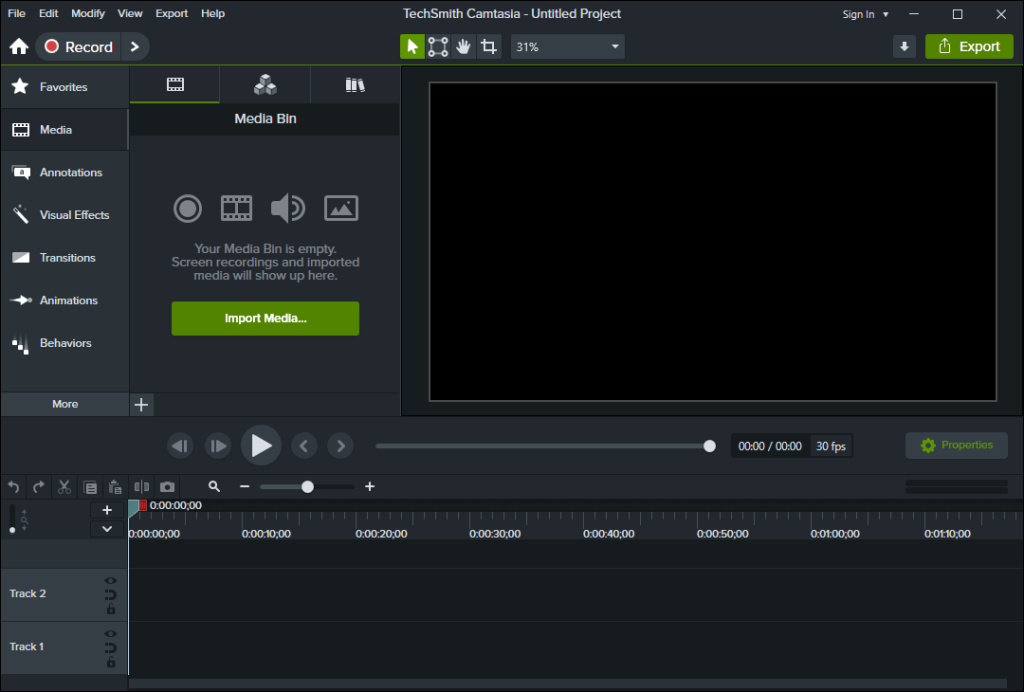Zoom in the timeline with plus
The height and width of the screenshot is (692, 1024).
(370, 486)
